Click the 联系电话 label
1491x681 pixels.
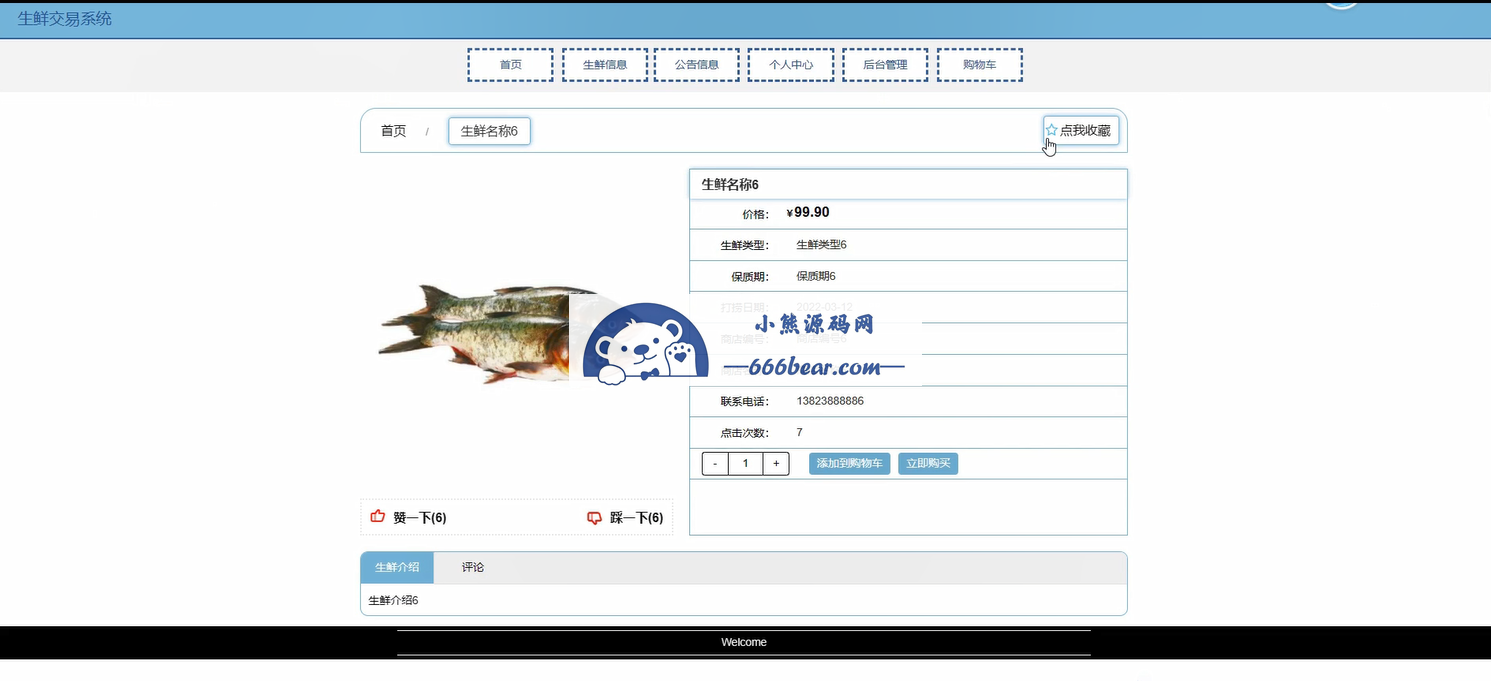[x=745, y=402]
